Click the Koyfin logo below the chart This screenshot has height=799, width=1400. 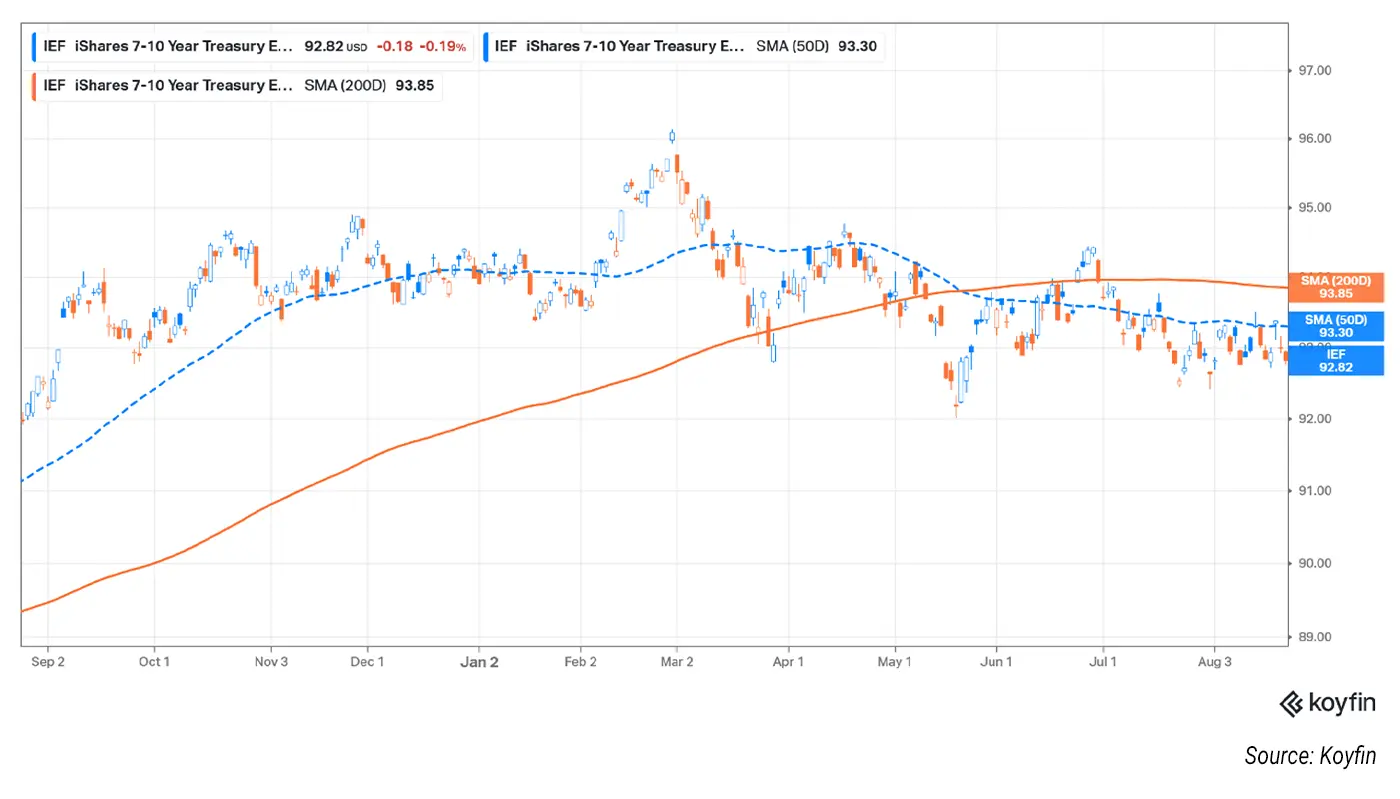[1327, 703]
